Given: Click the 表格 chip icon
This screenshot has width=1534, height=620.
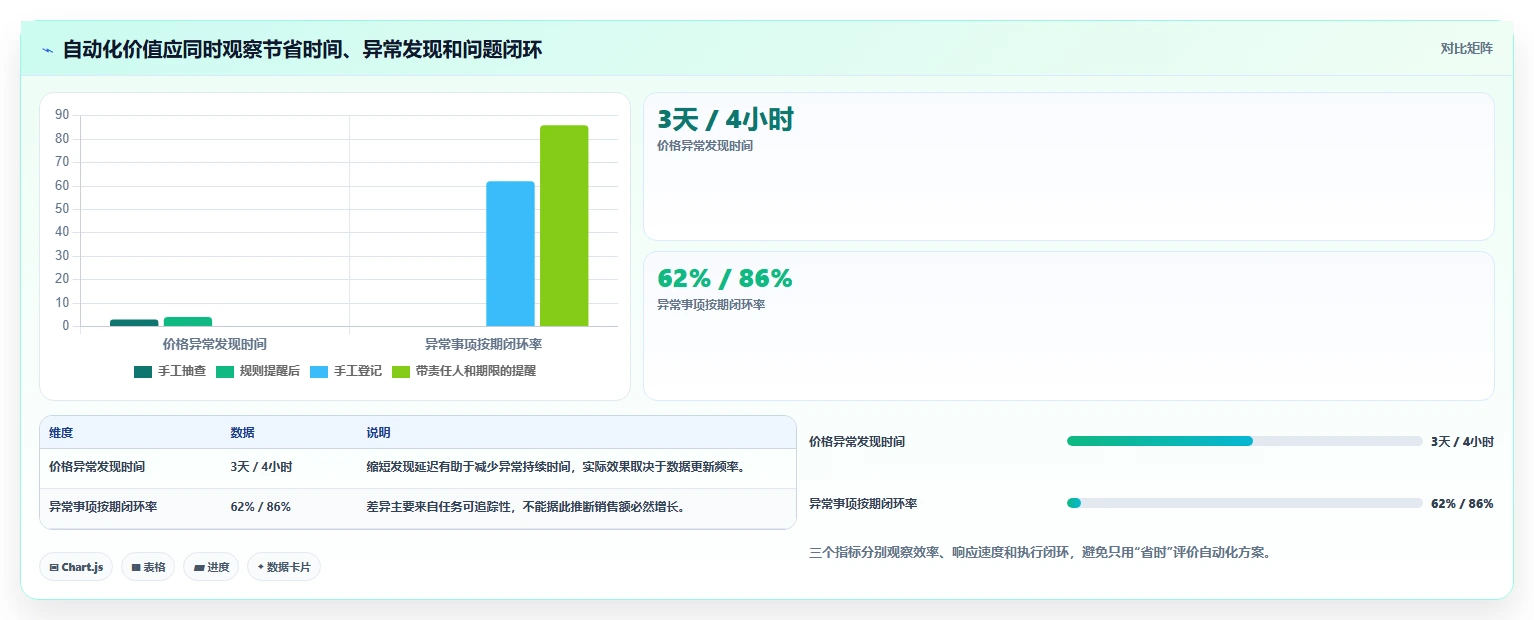Looking at the screenshot, I should point(136,567).
